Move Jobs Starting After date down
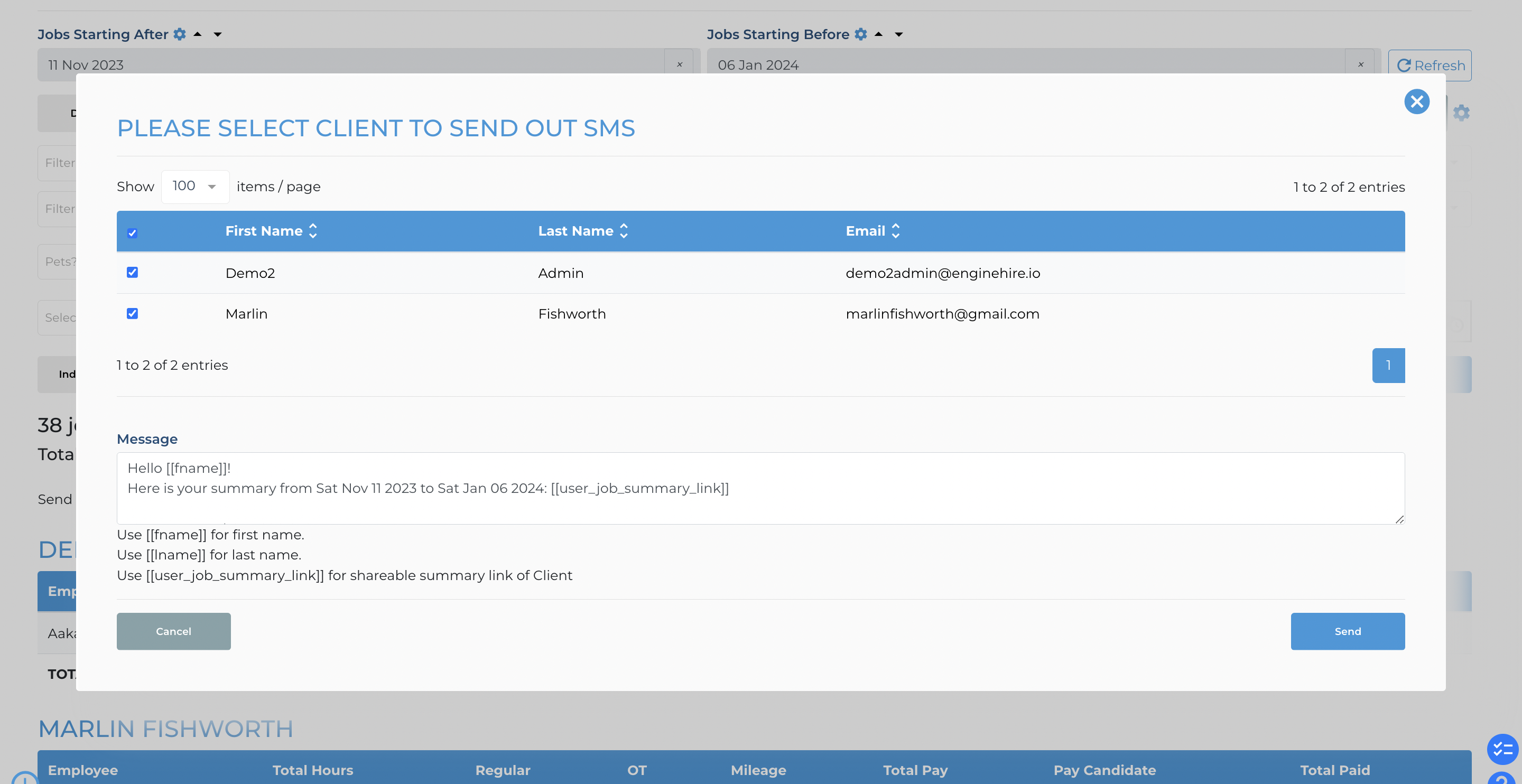 click(217, 34)
